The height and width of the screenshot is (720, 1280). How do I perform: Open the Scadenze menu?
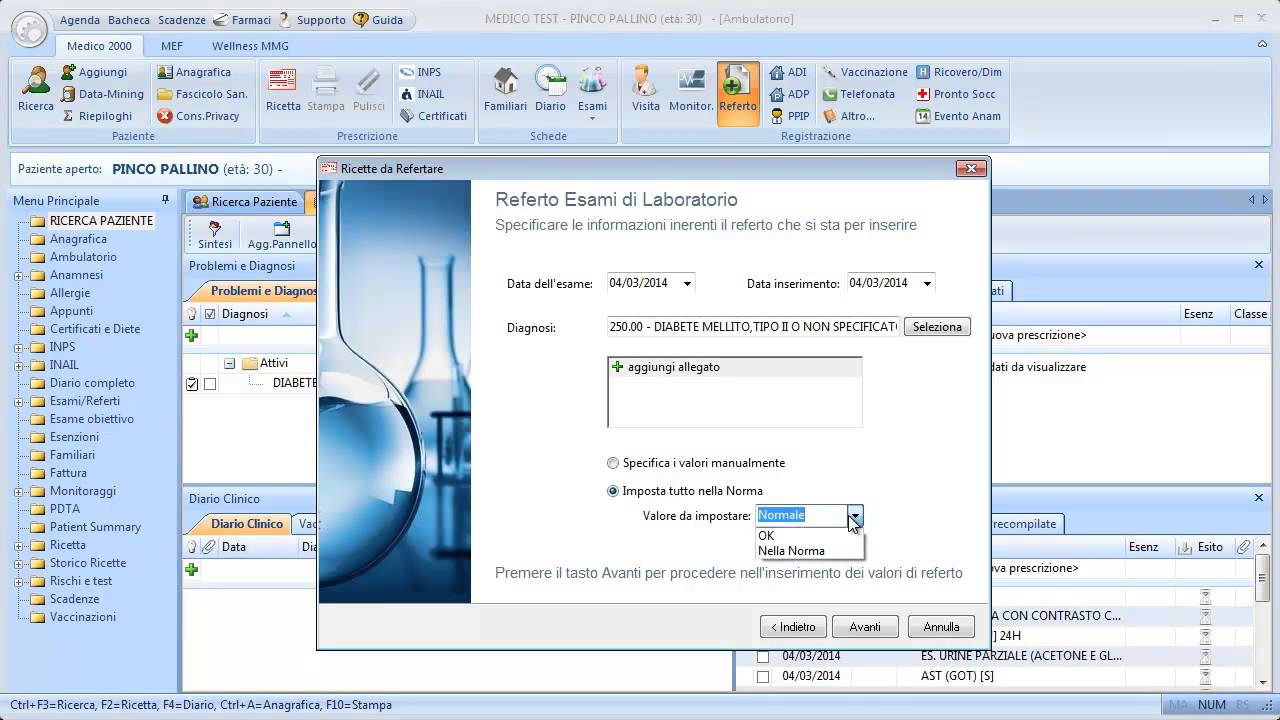182,20
